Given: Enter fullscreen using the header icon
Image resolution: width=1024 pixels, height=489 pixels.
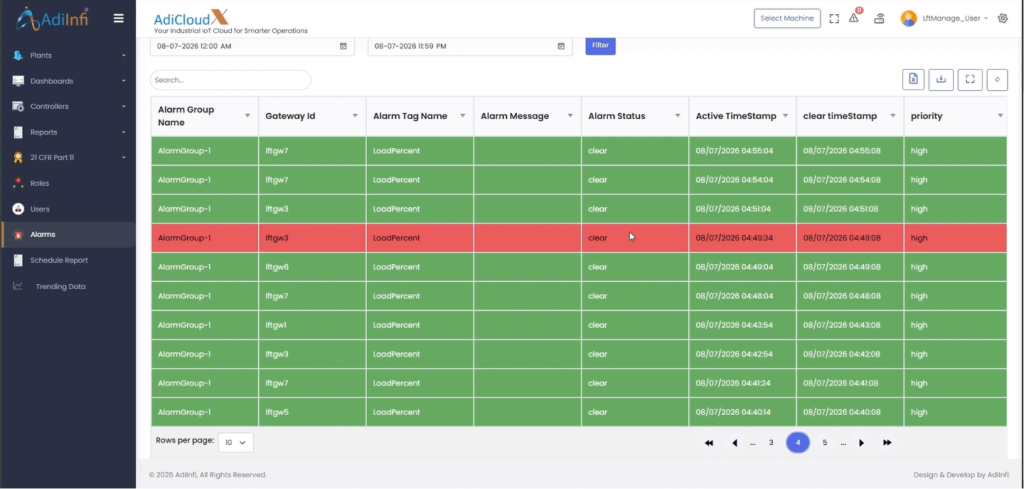Looking at the screenshot, I should pos(834,18).
